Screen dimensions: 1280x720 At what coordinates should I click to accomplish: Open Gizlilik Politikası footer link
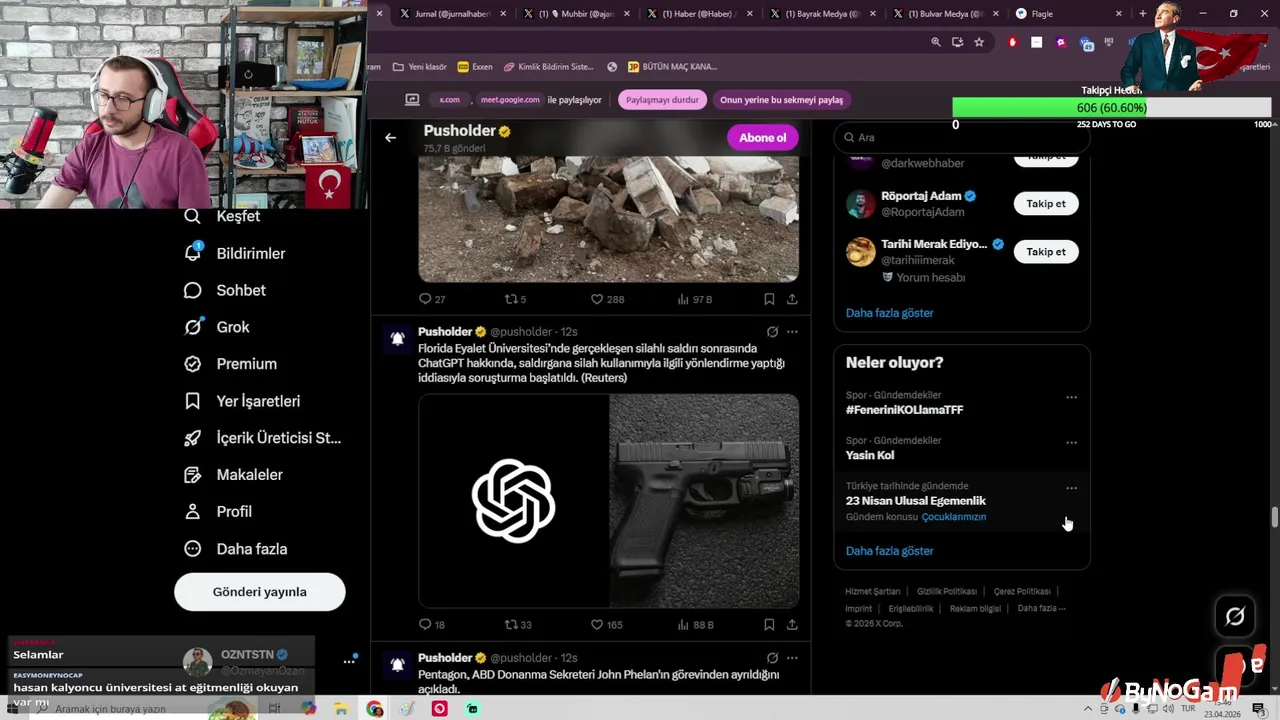click(x=947, y=592)
